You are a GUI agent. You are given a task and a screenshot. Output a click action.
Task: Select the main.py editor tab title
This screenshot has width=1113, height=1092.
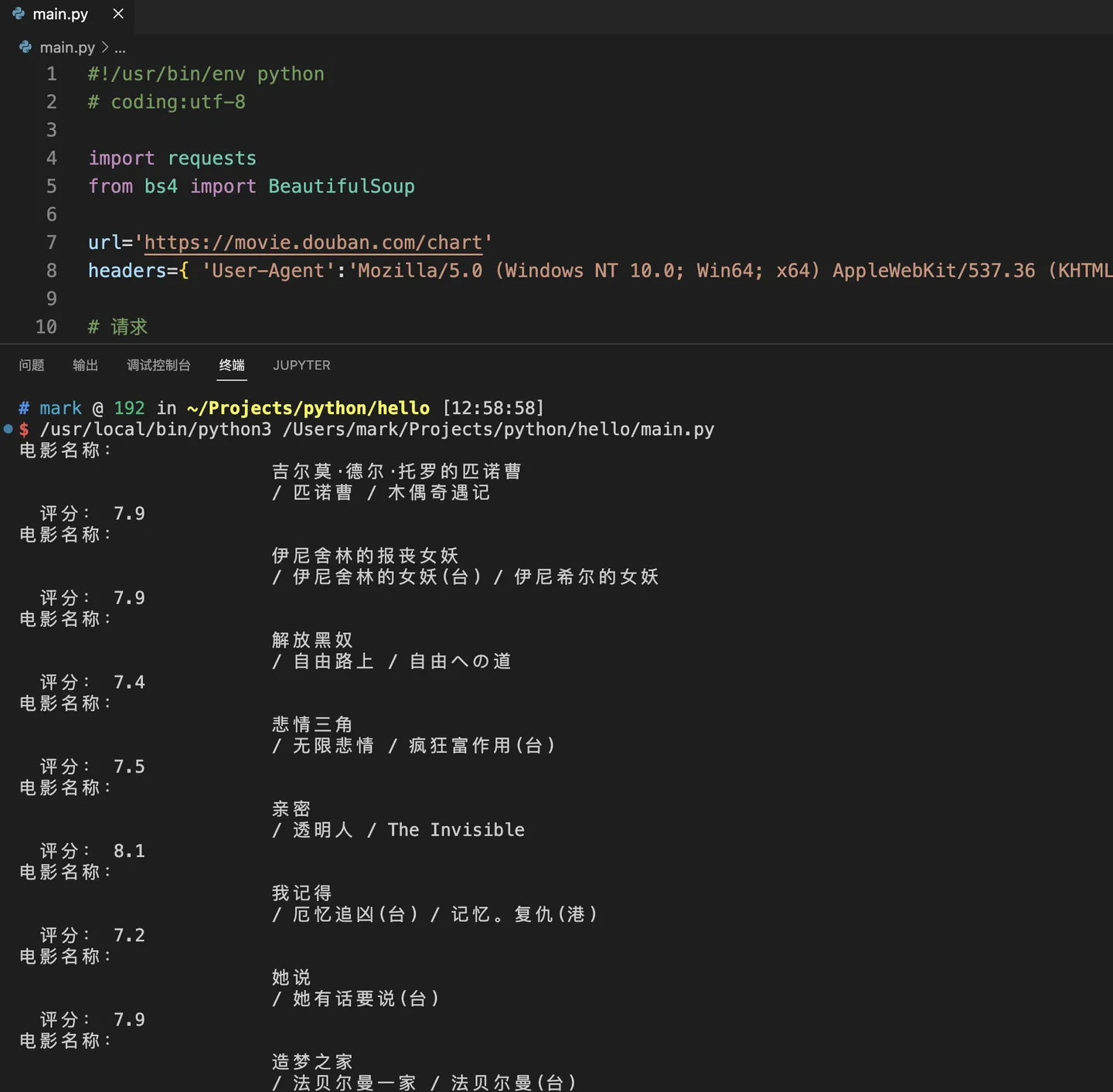[x=60, y=14]
